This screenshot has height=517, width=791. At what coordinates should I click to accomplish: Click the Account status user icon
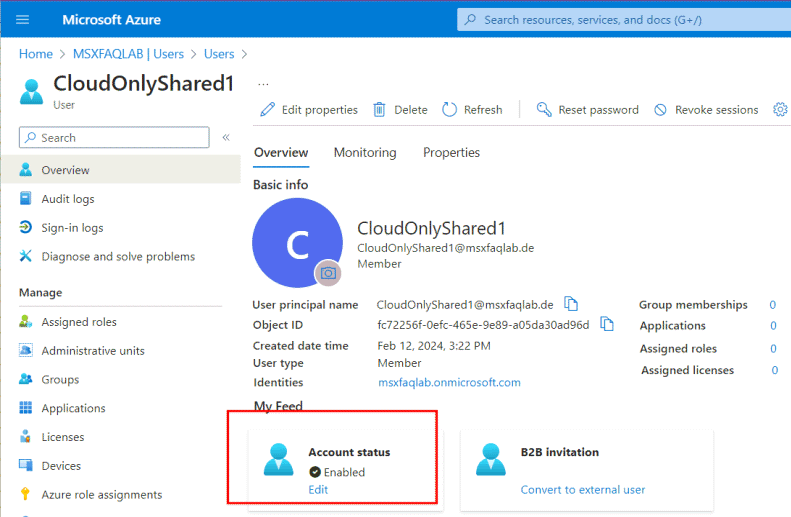pos(278,459)
